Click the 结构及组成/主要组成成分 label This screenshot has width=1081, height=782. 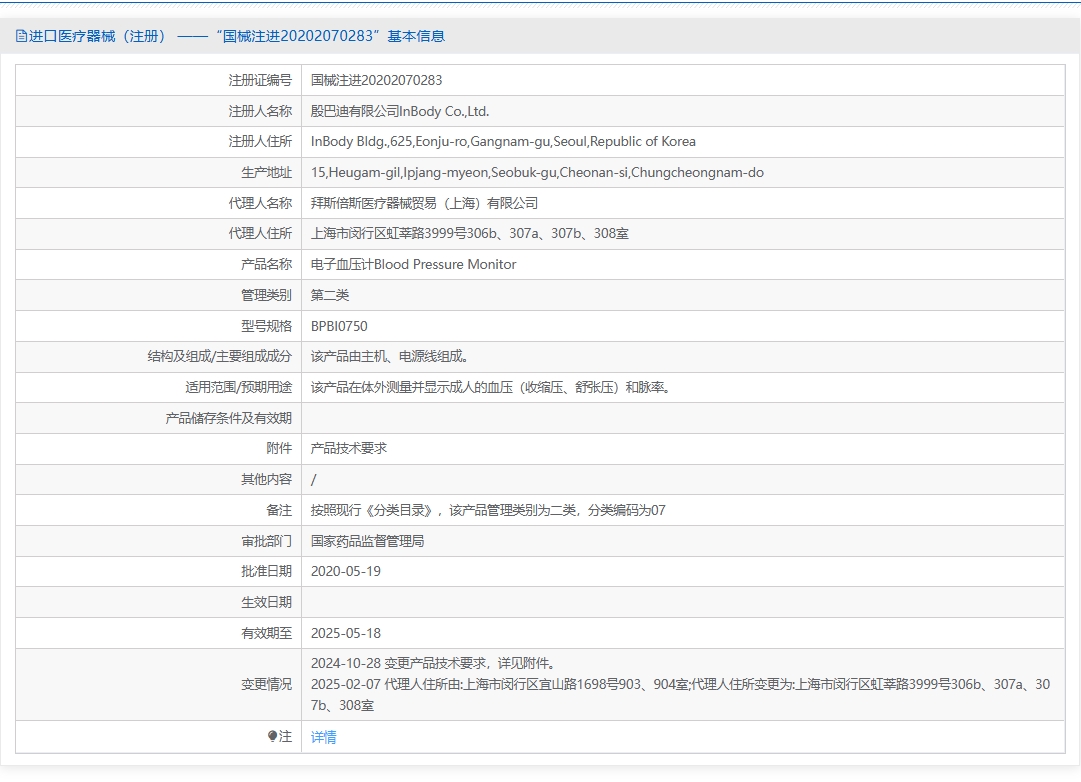click(x=219, y=357)
